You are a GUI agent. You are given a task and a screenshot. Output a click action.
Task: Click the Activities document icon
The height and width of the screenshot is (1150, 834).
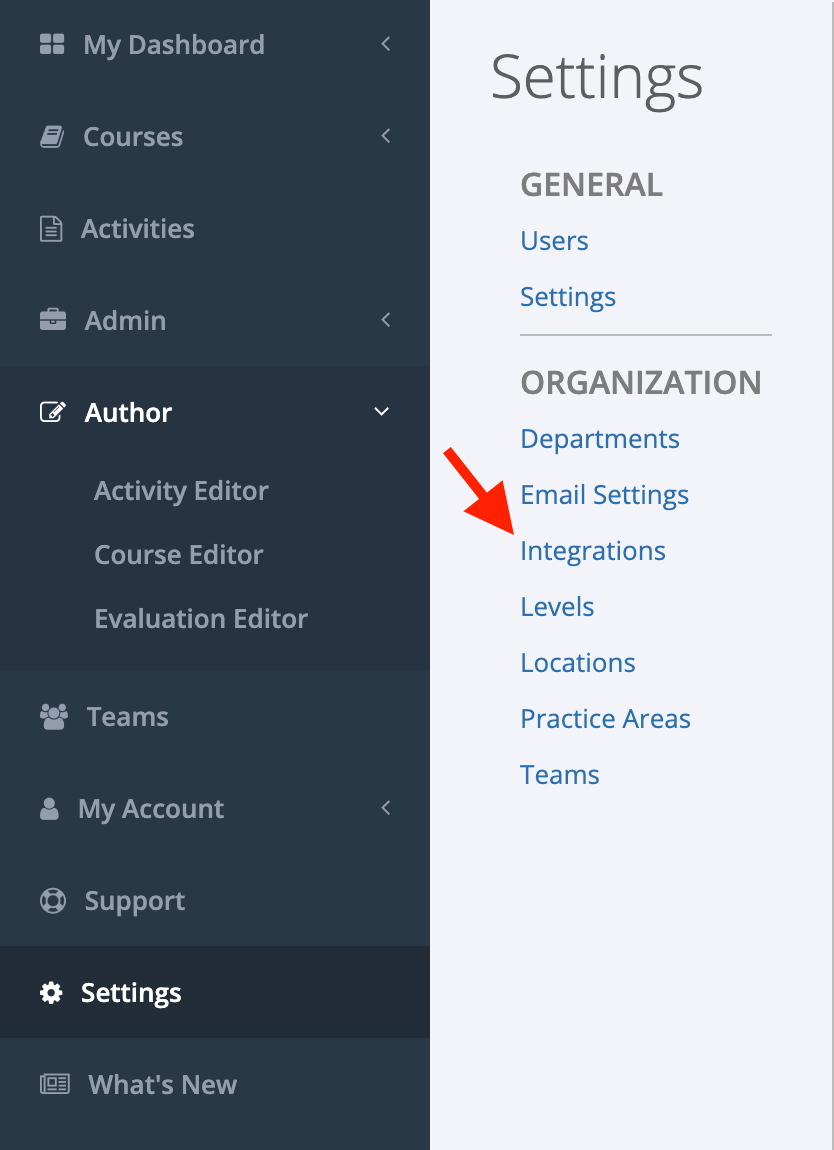coord(51,229)
